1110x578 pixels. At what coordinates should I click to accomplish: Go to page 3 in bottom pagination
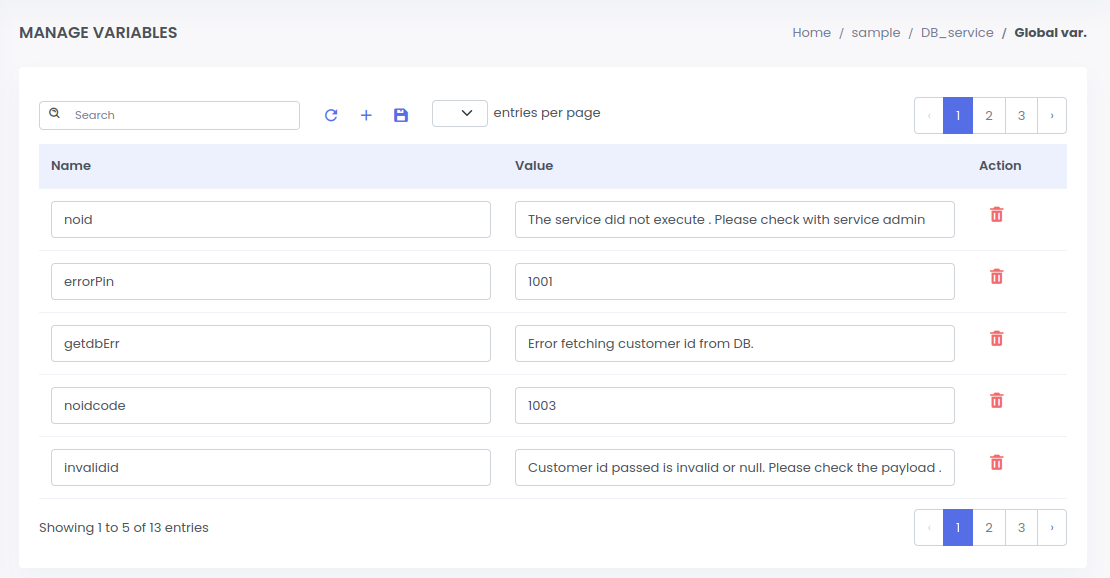(x=1020, y=528)
